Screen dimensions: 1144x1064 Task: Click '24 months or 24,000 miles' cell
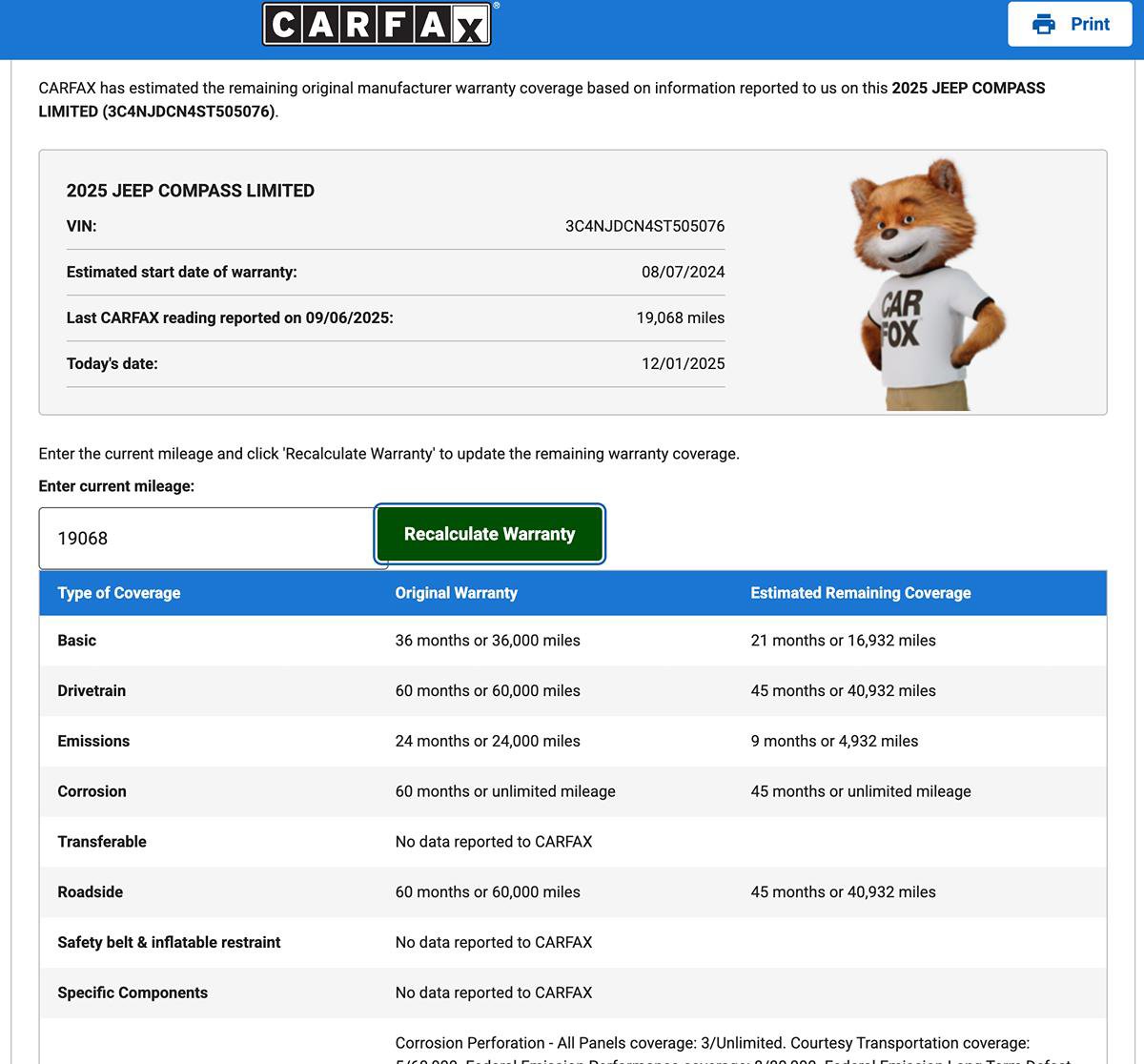(488, 742)
